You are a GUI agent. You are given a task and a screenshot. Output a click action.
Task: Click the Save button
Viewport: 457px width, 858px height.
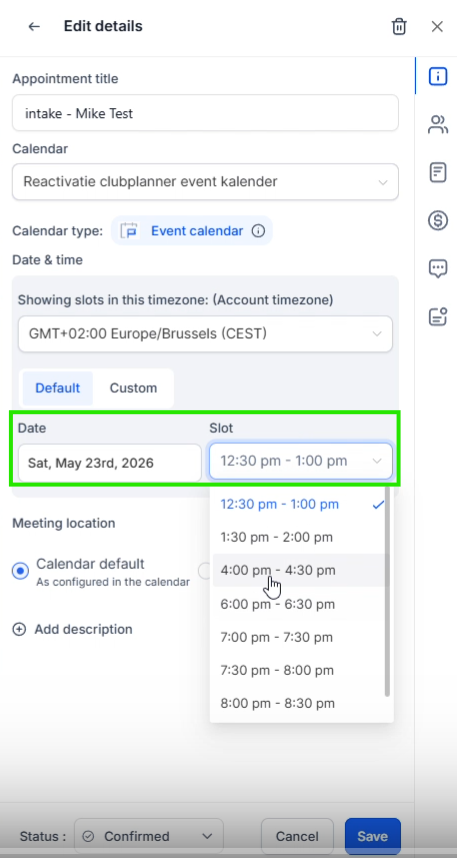(x=373, y=836)
